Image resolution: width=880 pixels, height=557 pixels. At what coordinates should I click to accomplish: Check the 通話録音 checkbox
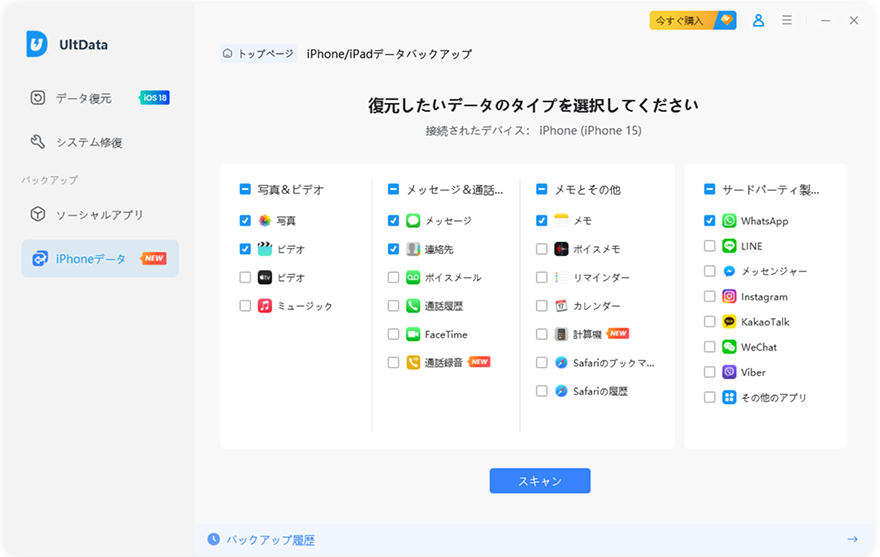coord(393,363)
